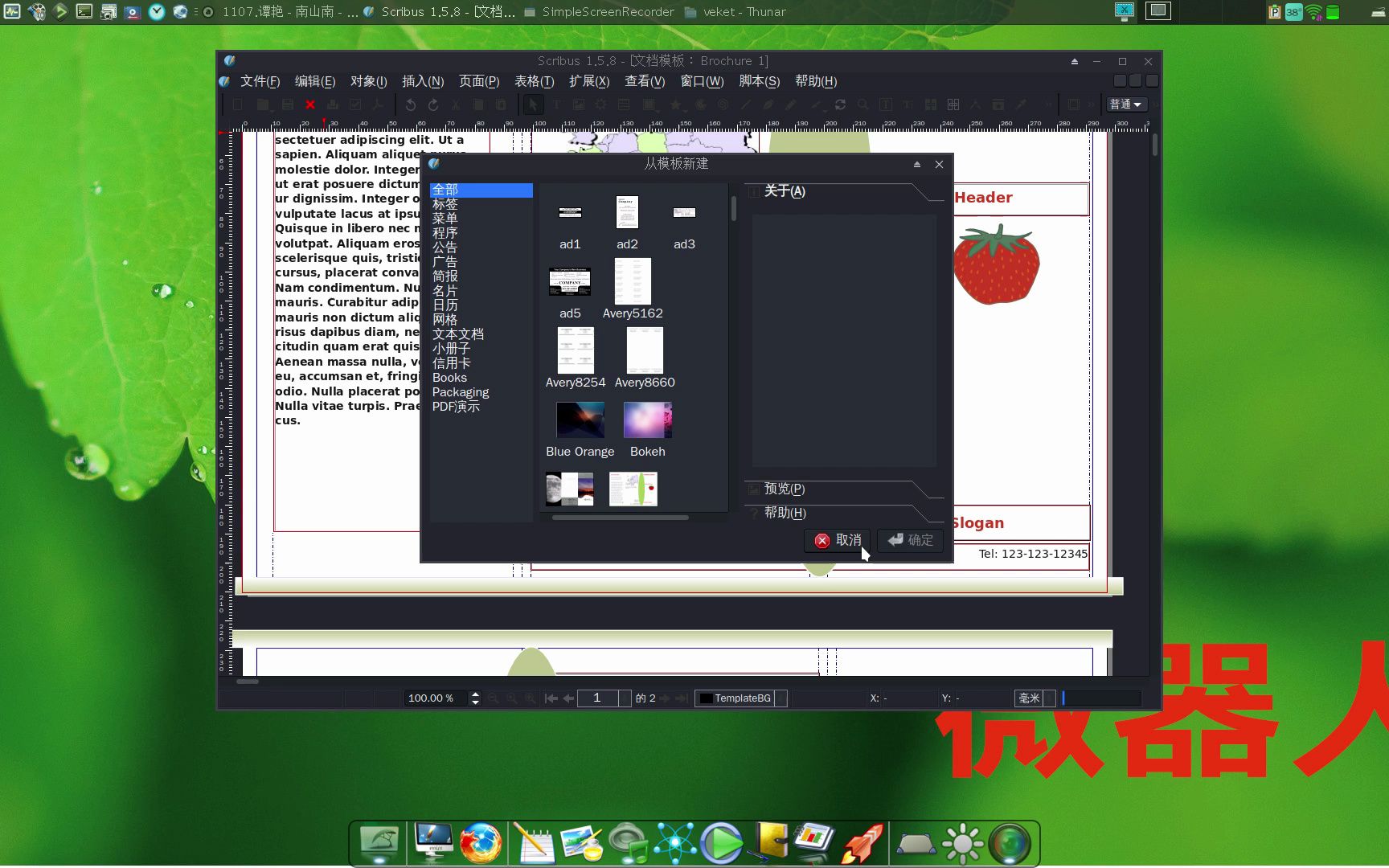Select the polygon star tool
Image resolution: width=1389 pixels, height=868 pixels.
[676, 104]
